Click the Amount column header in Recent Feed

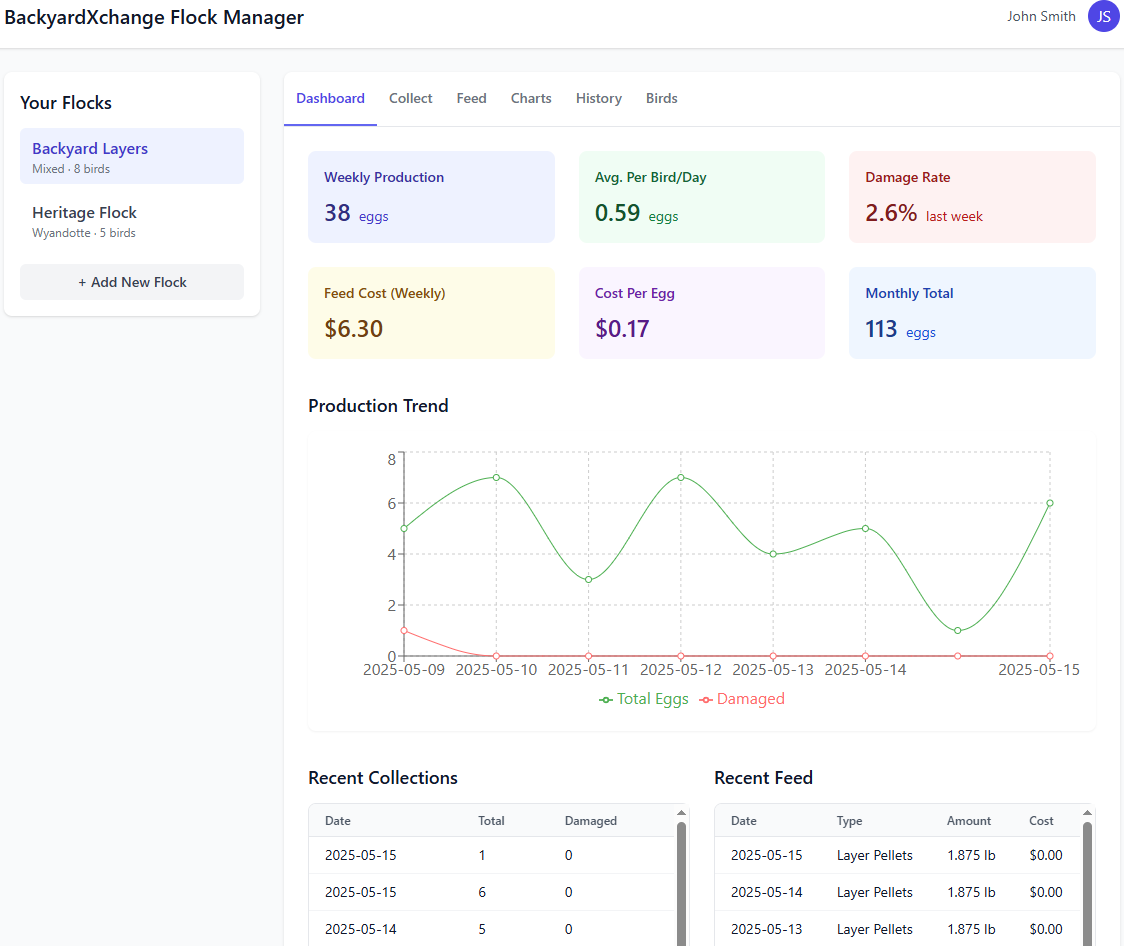pos(969,821)
